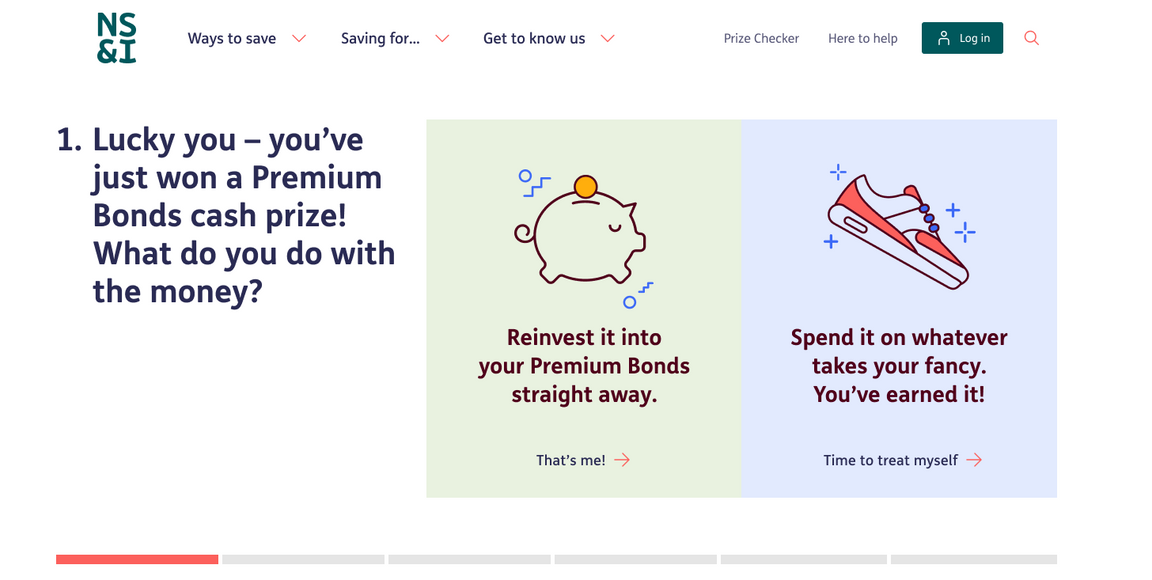Expand the Ways to save chevron
This screenshot has width=1152, height=580.
(298, 39)
